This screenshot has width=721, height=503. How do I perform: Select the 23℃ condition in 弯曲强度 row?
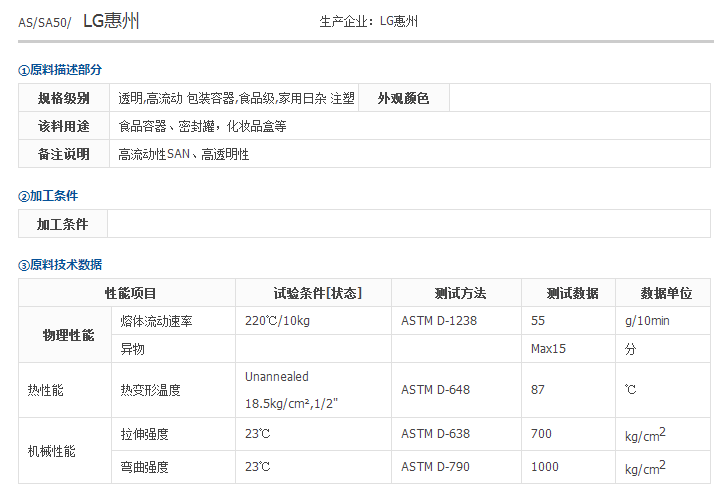tap(258, 467)
